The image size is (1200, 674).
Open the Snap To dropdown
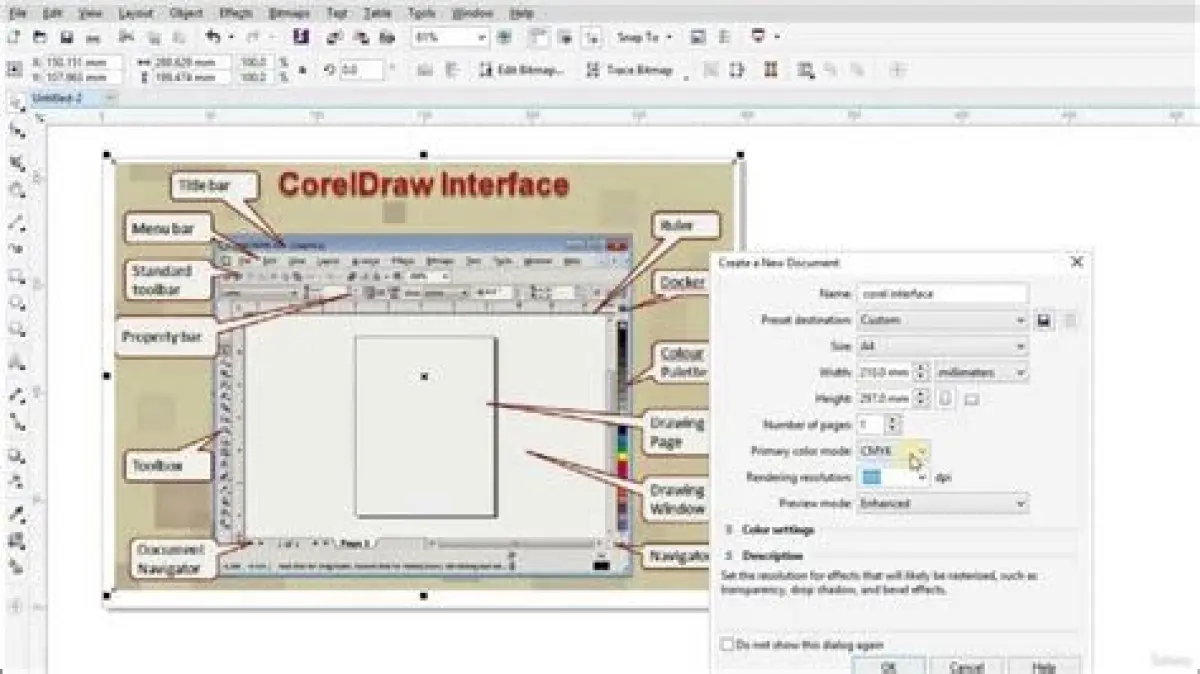[x=644, y=37]
